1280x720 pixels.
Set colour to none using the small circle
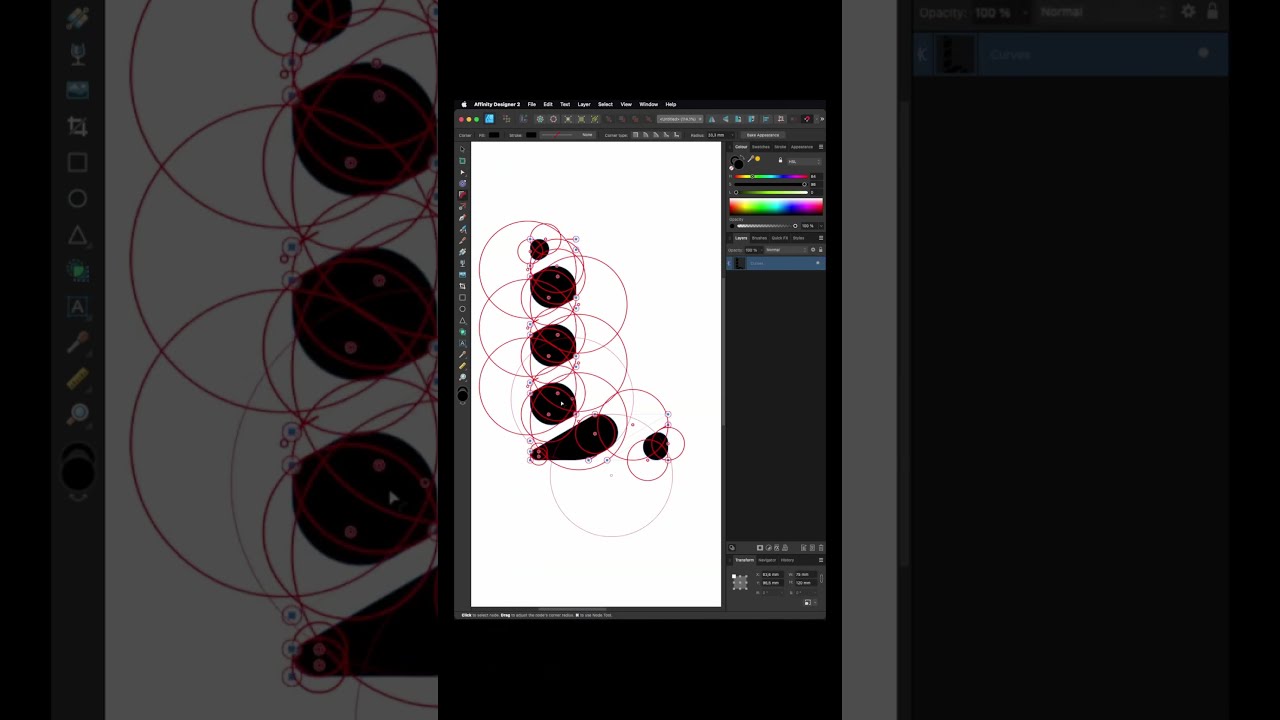731,168
